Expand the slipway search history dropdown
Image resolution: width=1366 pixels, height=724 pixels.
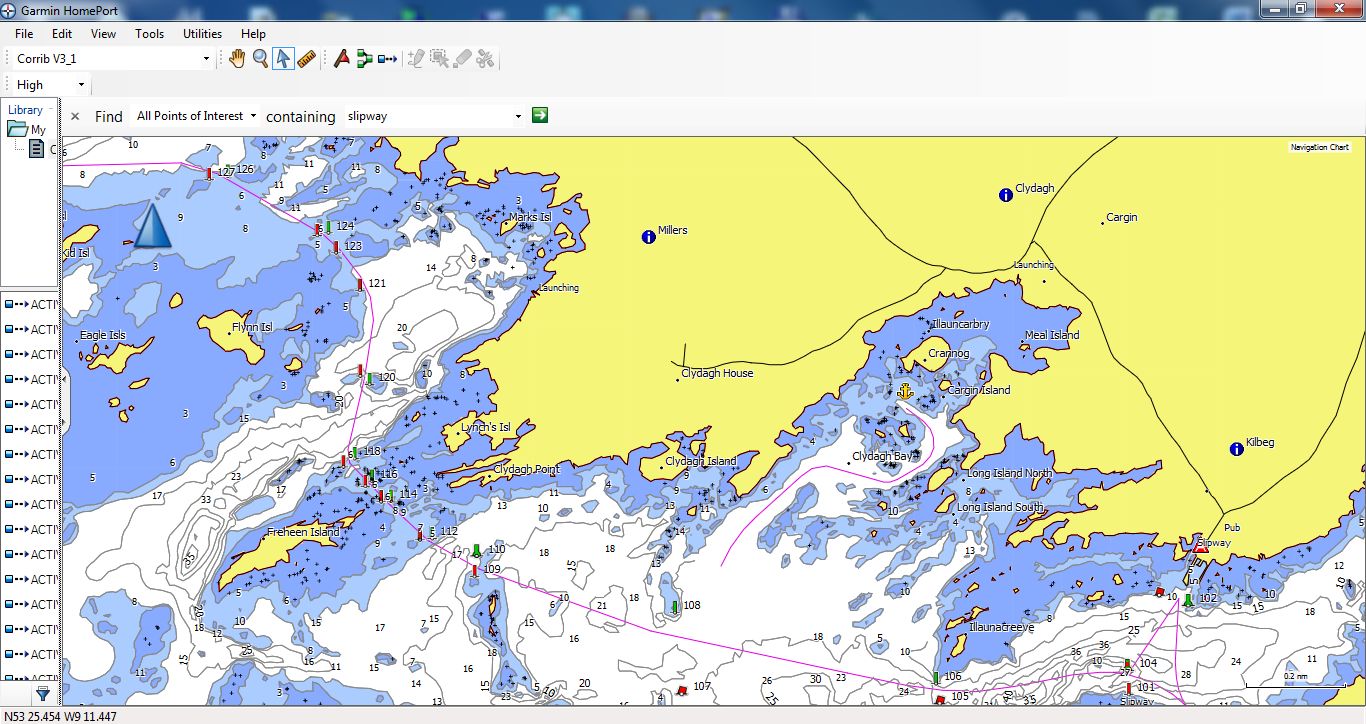[518, 116]
